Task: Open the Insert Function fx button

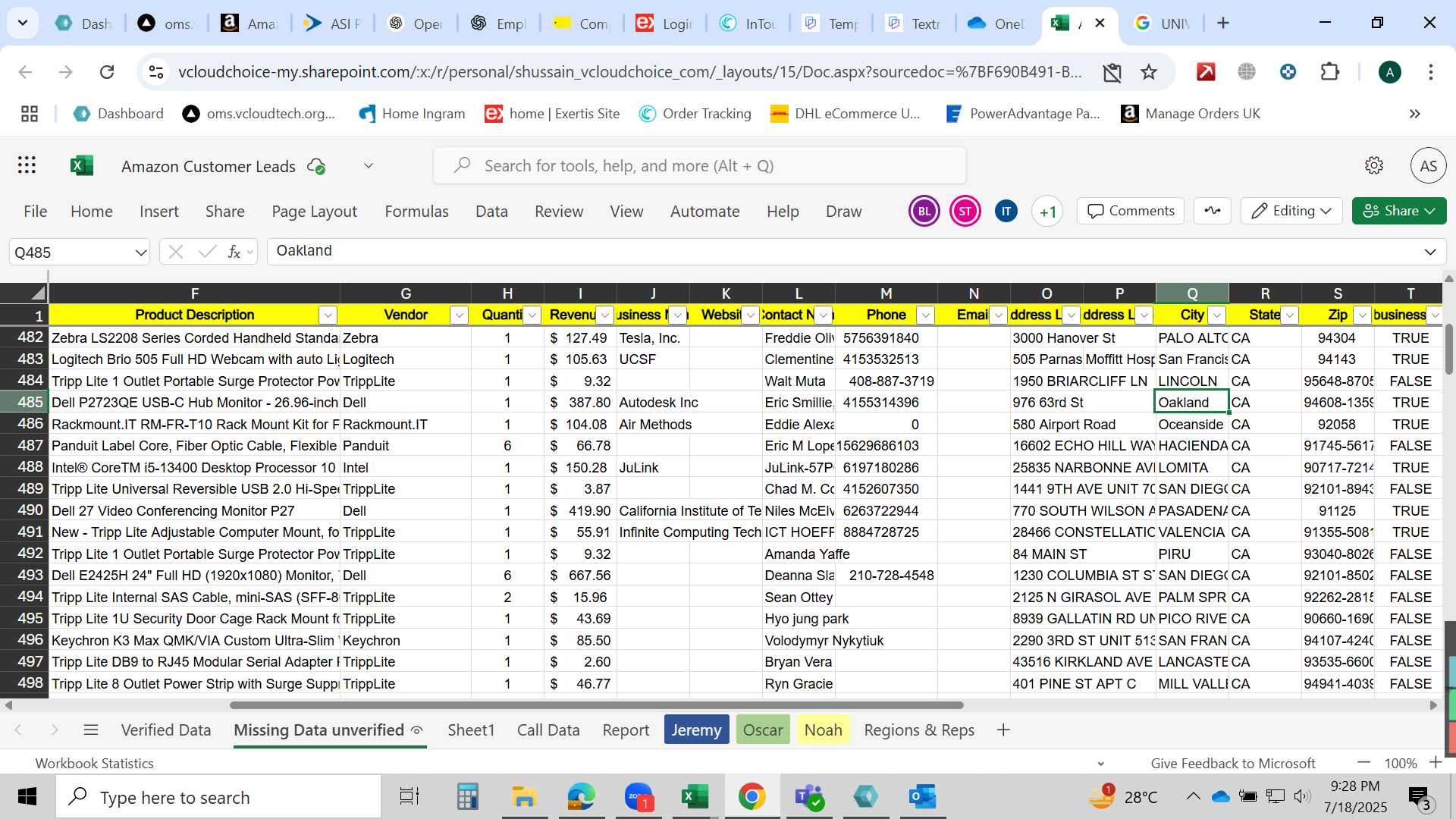Action: 234,252
